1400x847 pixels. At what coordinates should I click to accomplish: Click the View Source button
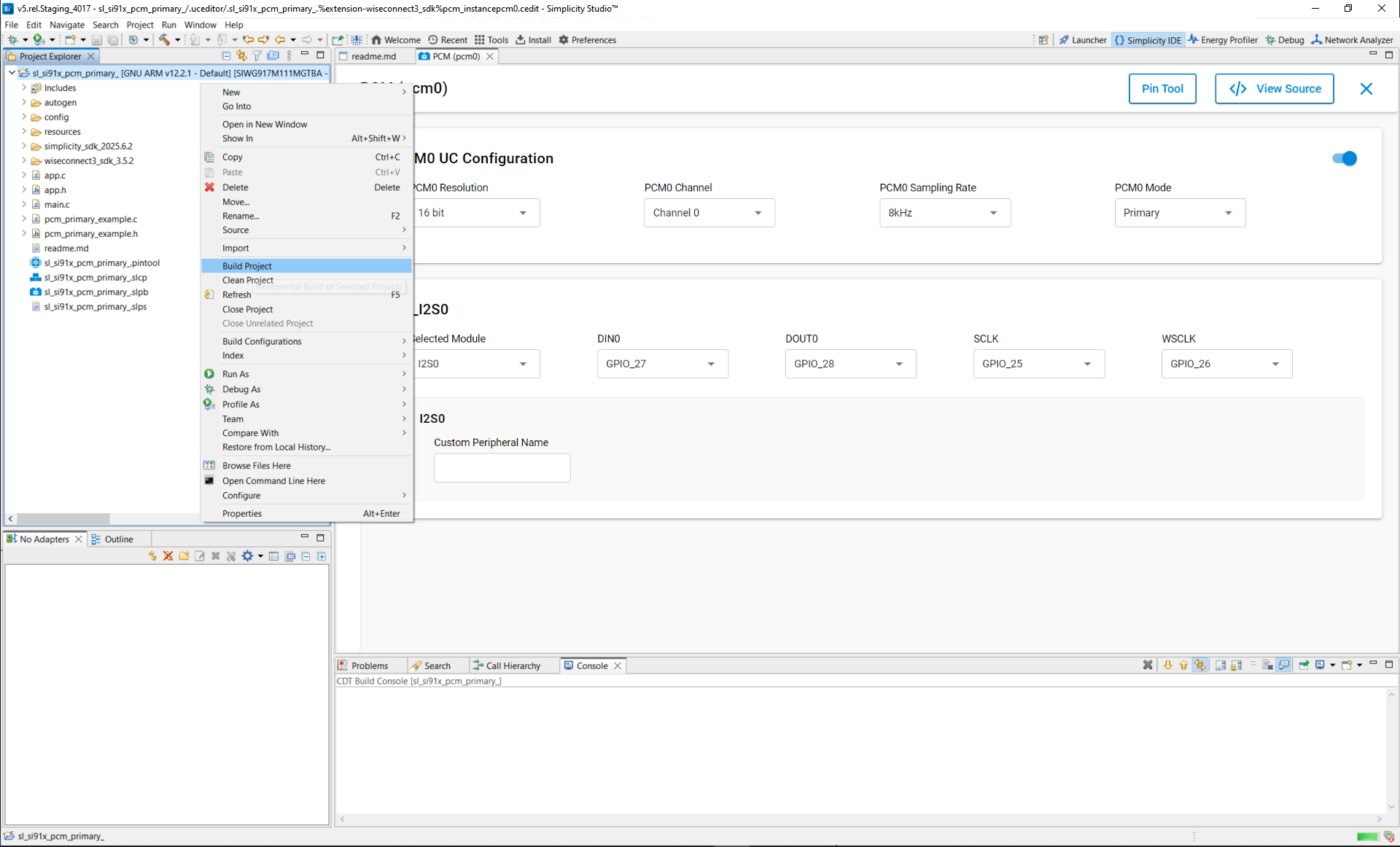[x=1274, y=89]
